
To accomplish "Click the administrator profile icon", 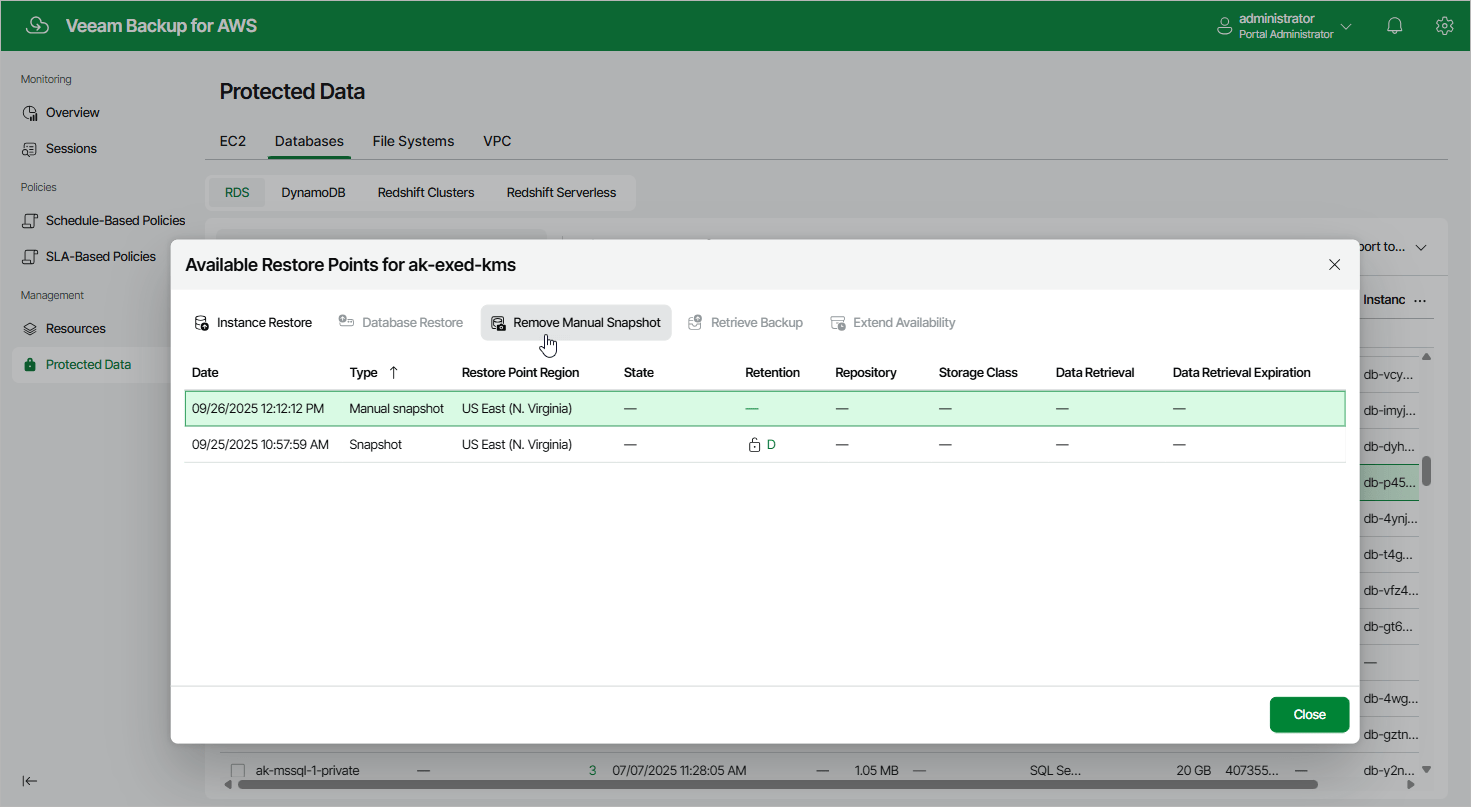I will click(1224, 25).
